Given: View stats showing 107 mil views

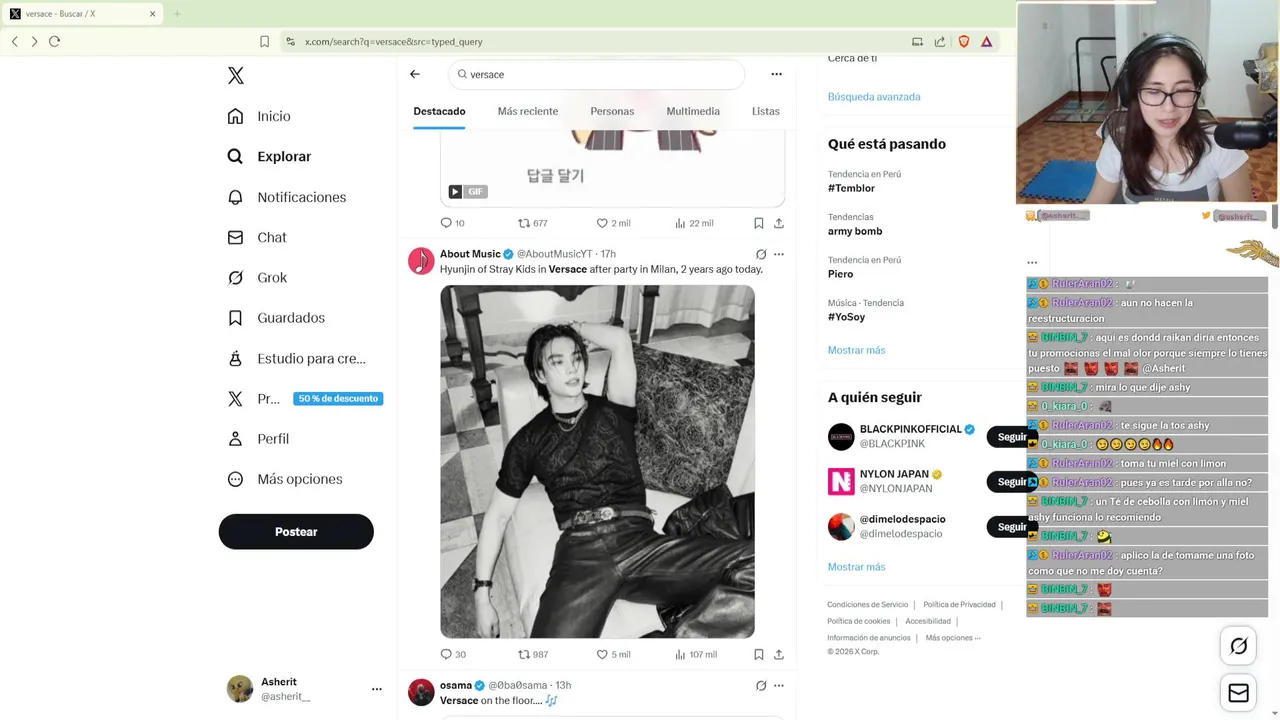Looking at the screenshot, I should (695, 654).
